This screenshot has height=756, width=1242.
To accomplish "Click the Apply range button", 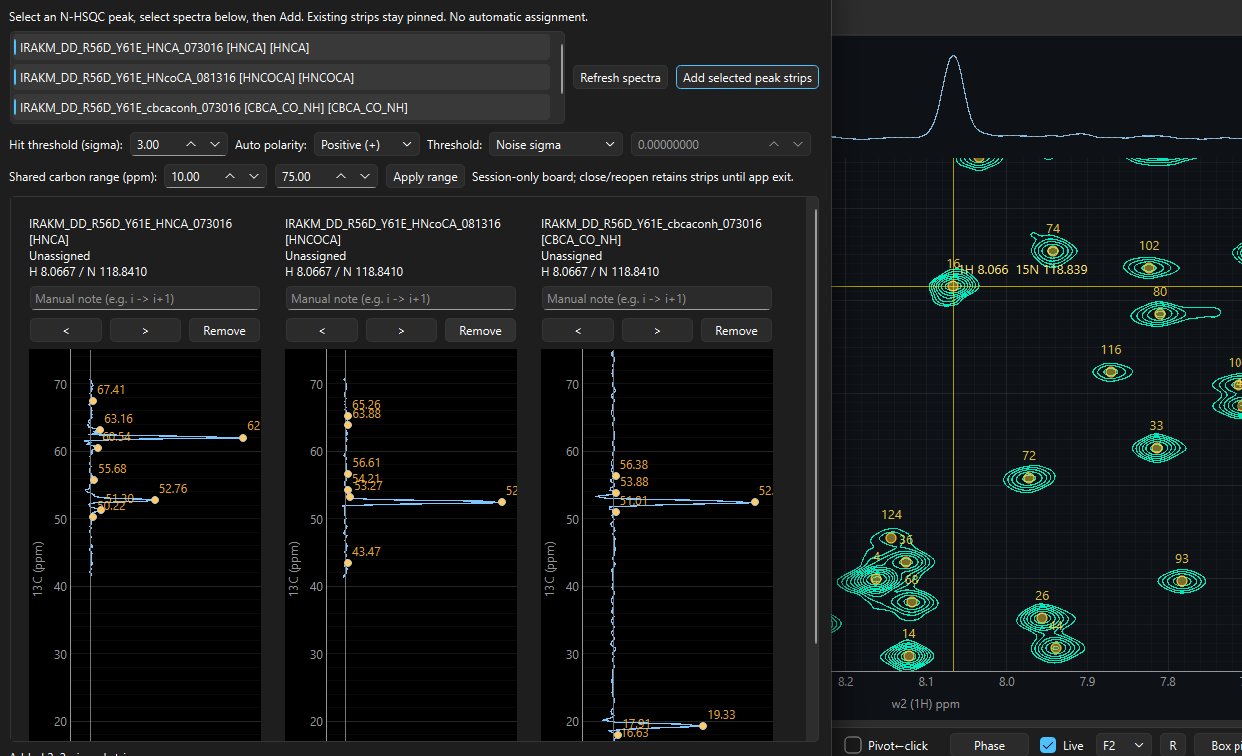I will [x=425, y=177].
